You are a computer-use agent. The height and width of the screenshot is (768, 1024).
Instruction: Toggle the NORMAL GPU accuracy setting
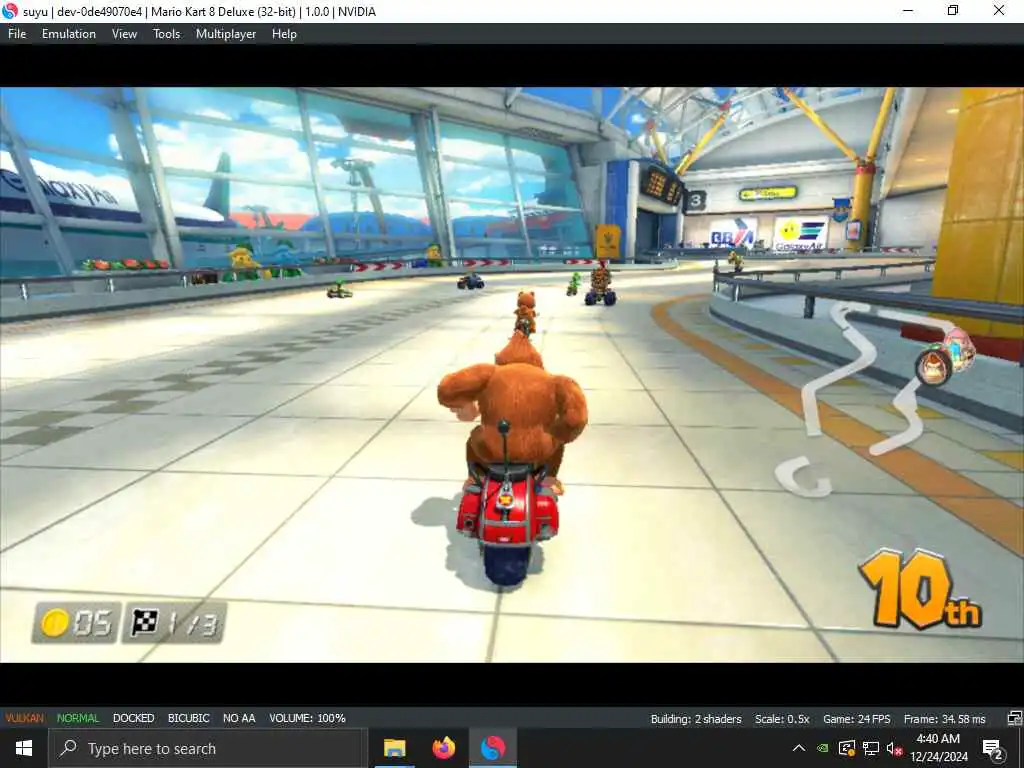click(78, 718)
